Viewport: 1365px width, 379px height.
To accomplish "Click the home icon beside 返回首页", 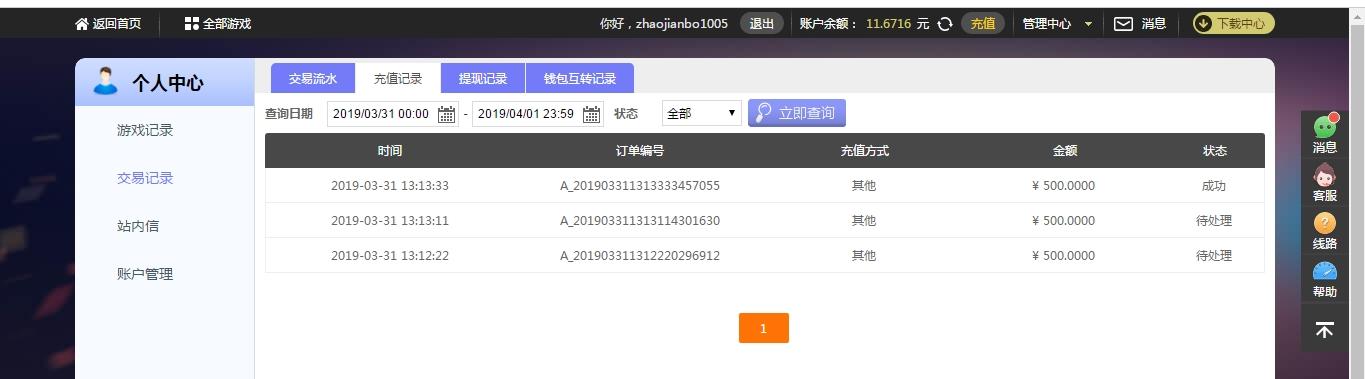I will (82, 23).
